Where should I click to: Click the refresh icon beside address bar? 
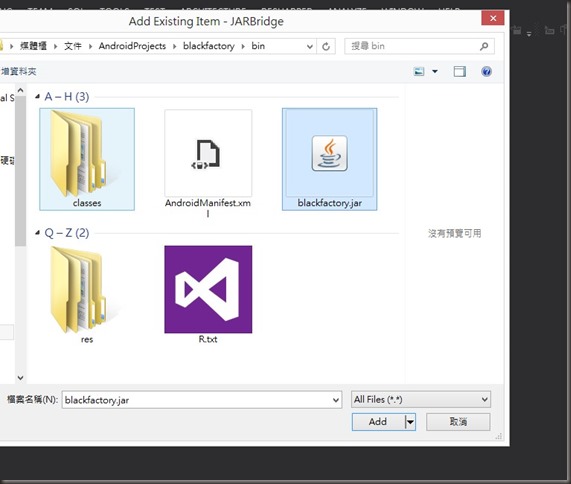(326, 46)
